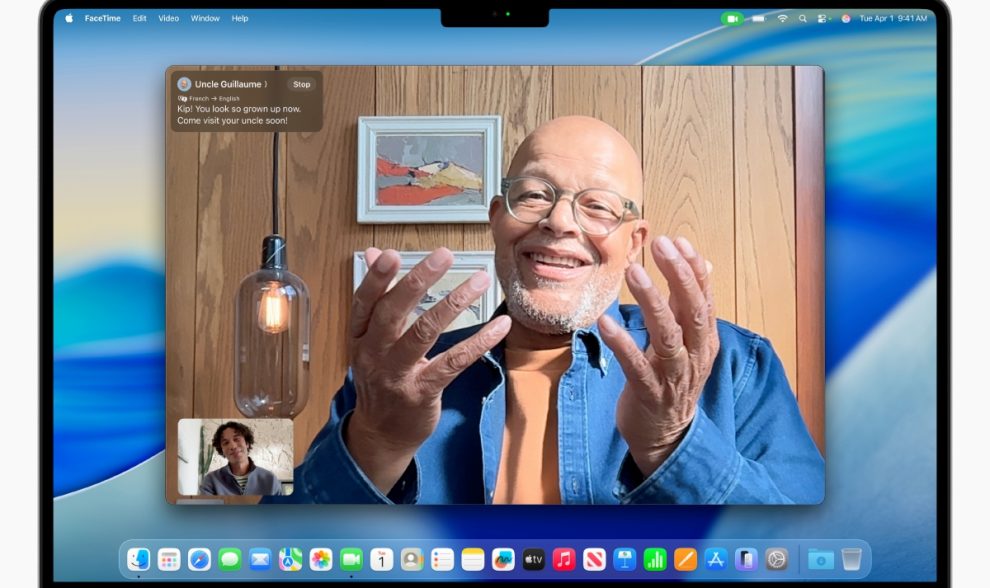The height and width of the screenshot is (588, 990).
Task: Launch Music app from the Dock
Action: click(564, 559)
